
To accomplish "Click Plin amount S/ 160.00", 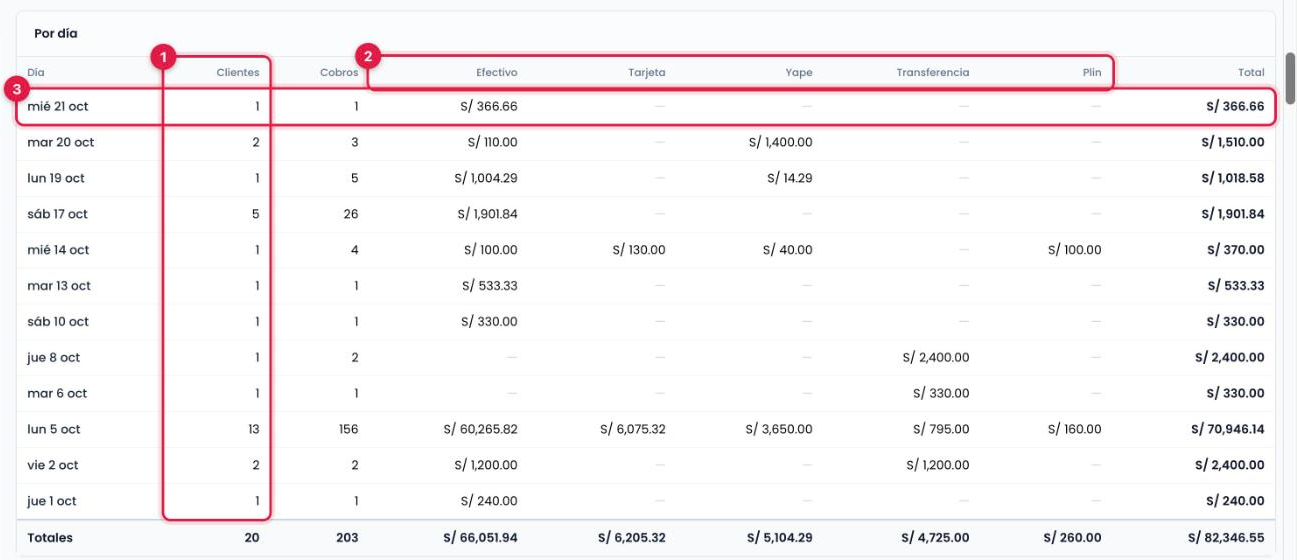I will click(1075, 430).
